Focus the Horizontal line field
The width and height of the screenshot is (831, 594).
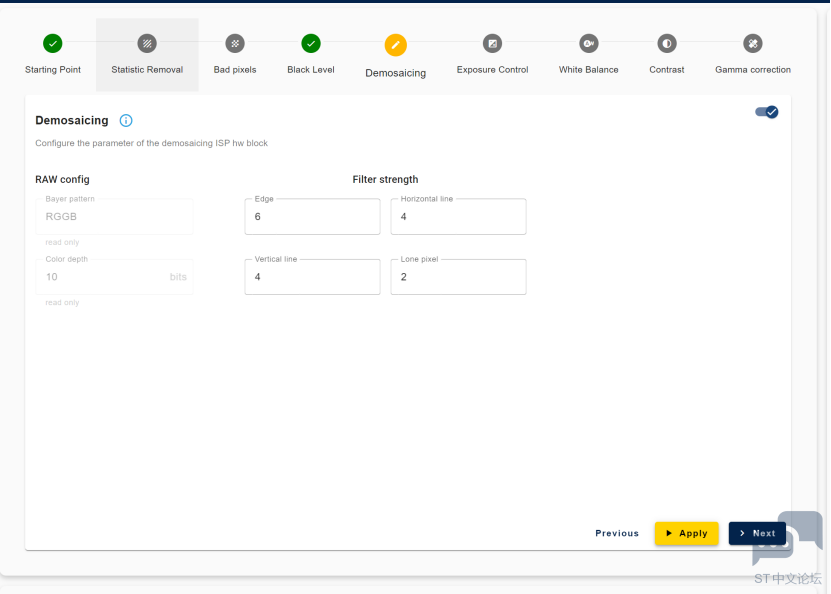tap(458, 216)
